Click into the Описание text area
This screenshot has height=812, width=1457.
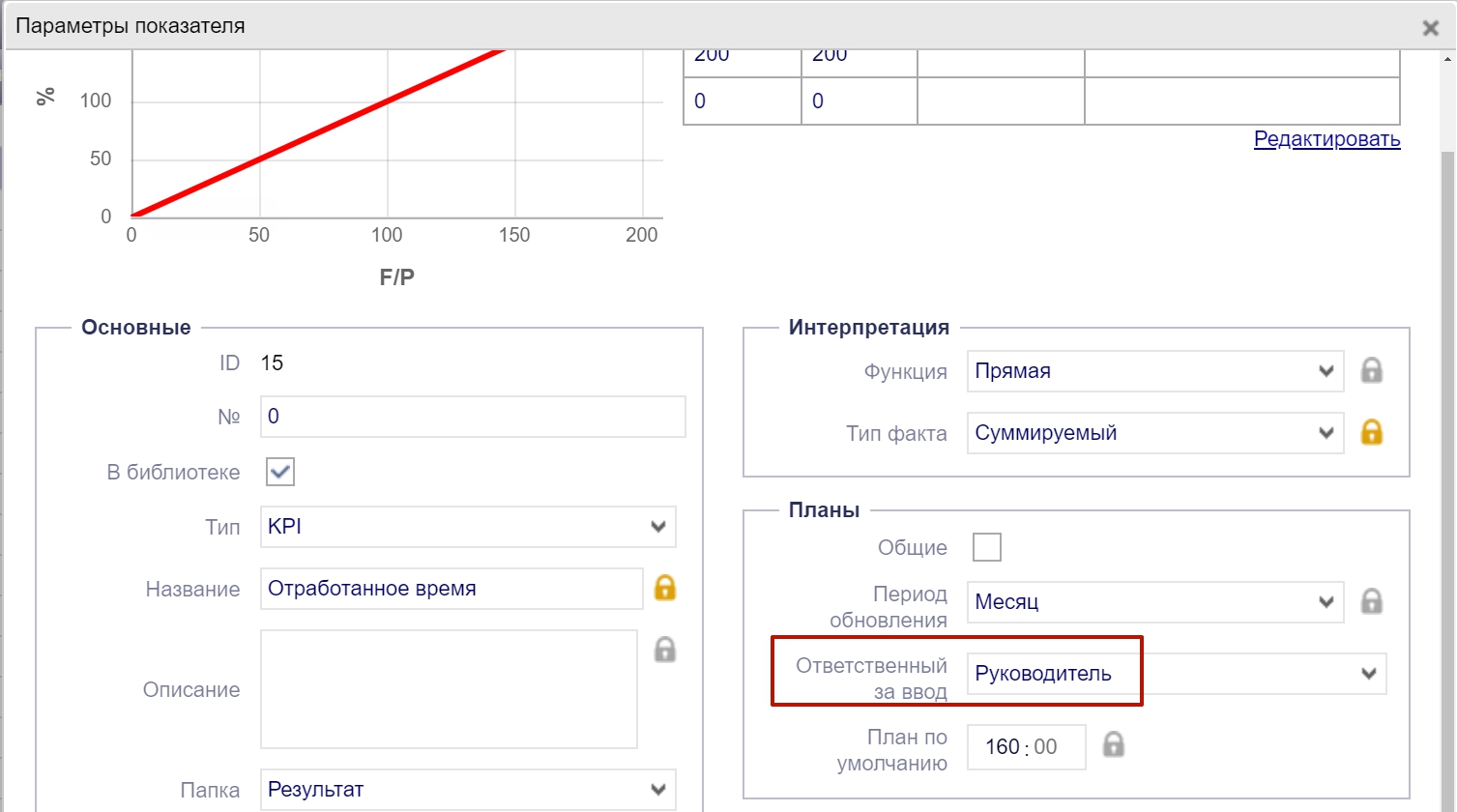coord(449,689)
